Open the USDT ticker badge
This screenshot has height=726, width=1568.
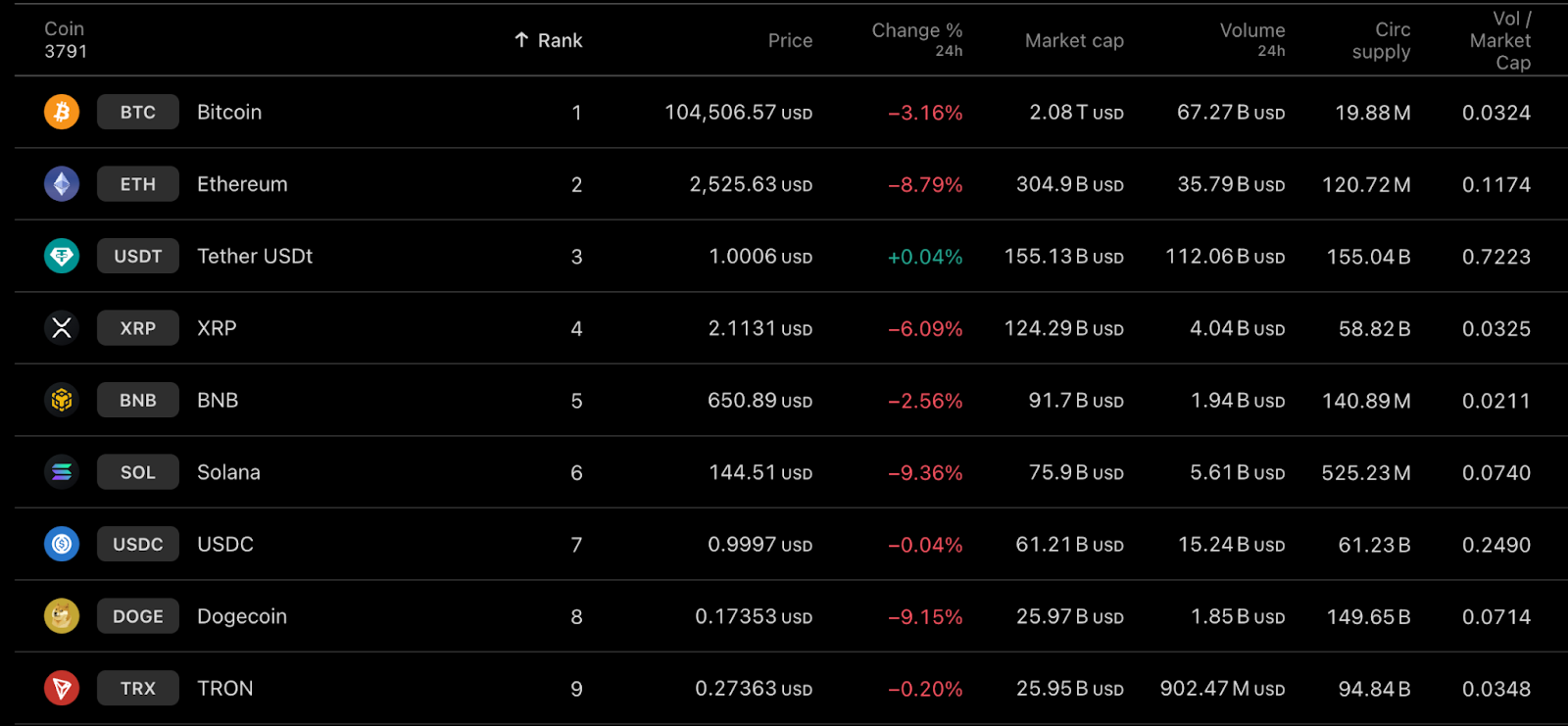(138, 256)
